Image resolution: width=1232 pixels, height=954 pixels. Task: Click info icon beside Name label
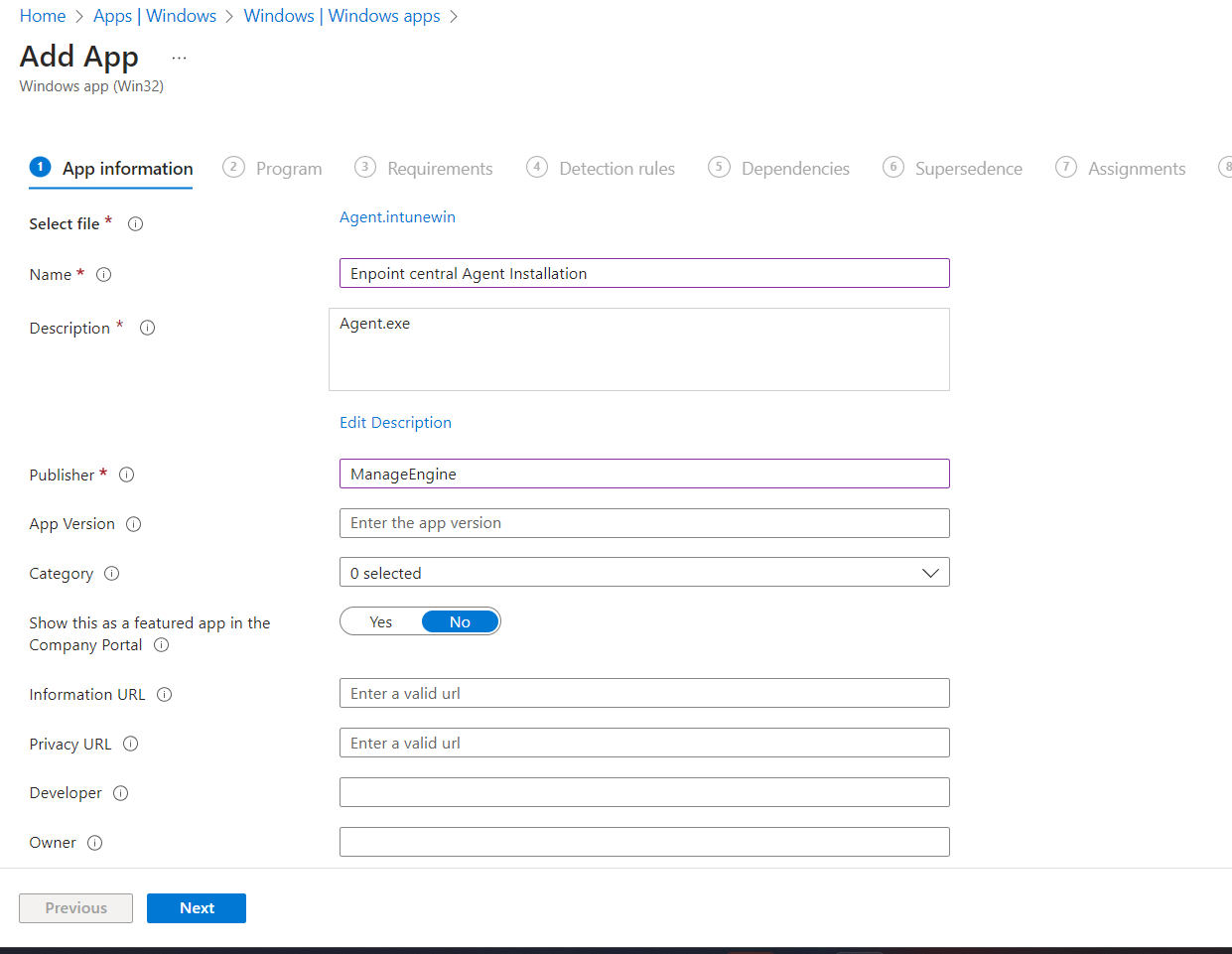103,275
